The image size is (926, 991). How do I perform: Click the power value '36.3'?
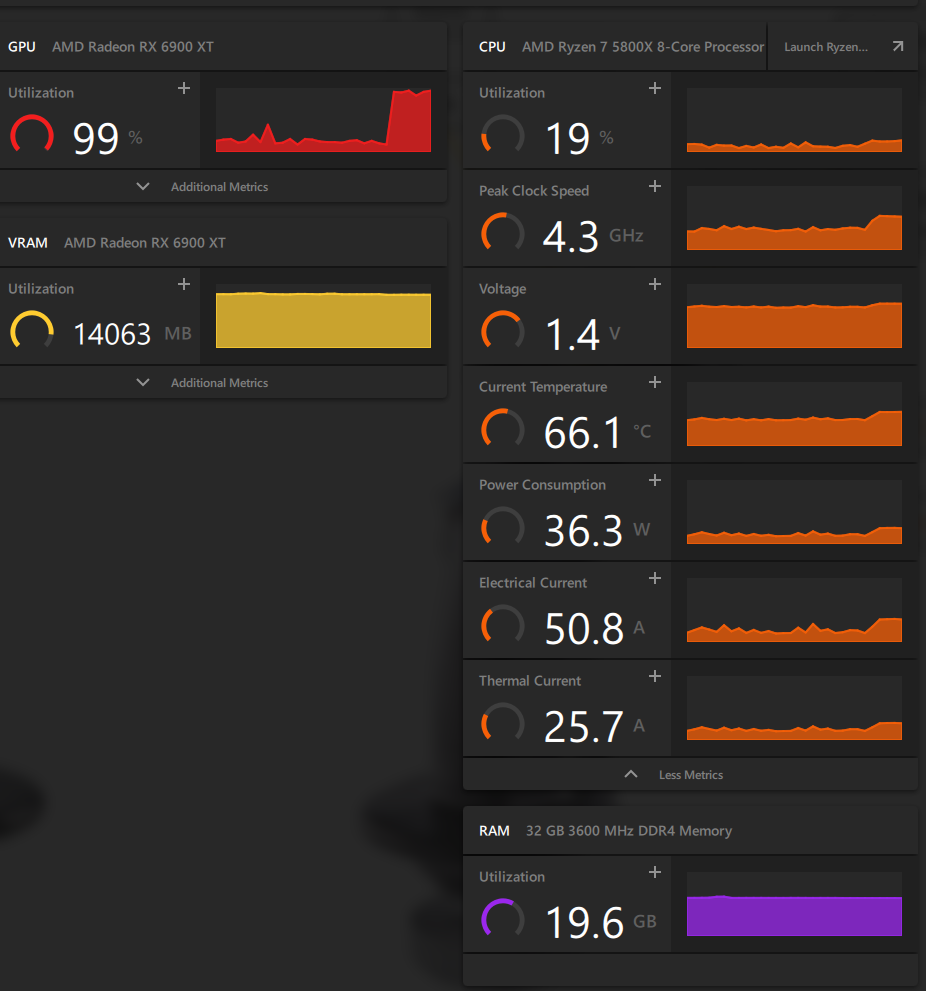click(583, 530)
